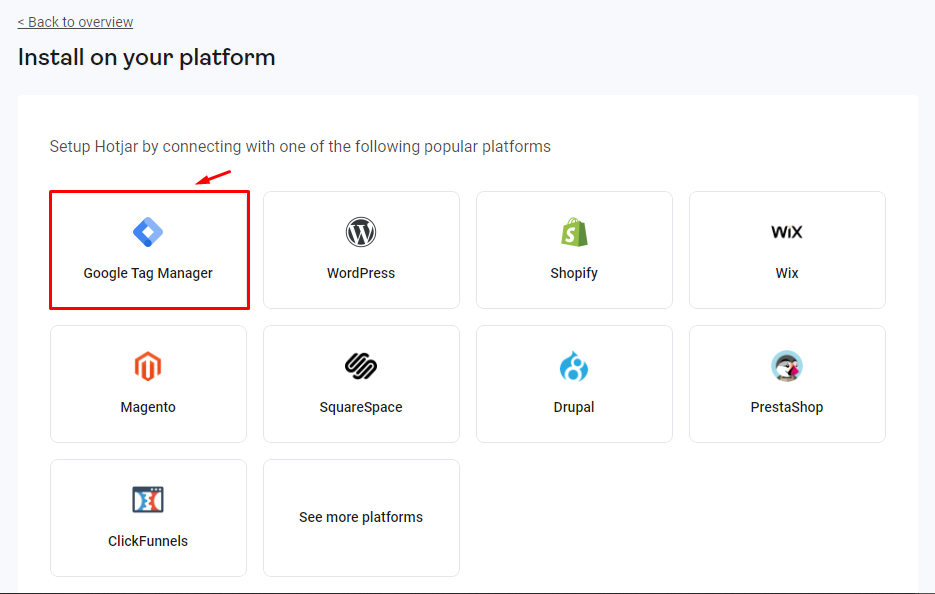Choose the Magento label text
The width and height of the screenshot is (935, 594).
click(148, 407)
